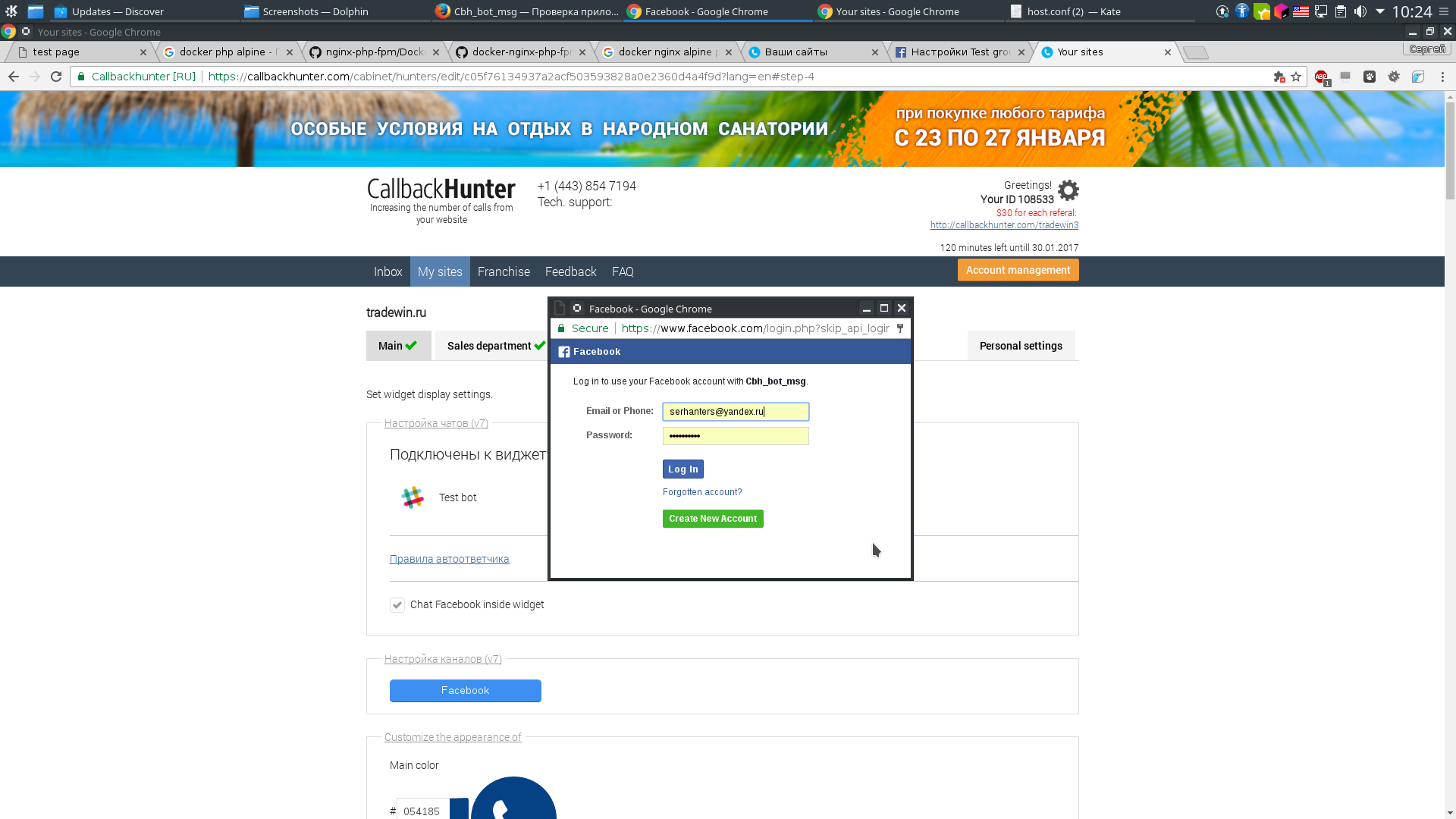
Task: Open the device notifier tray icon
Action: pos(1321,11)
